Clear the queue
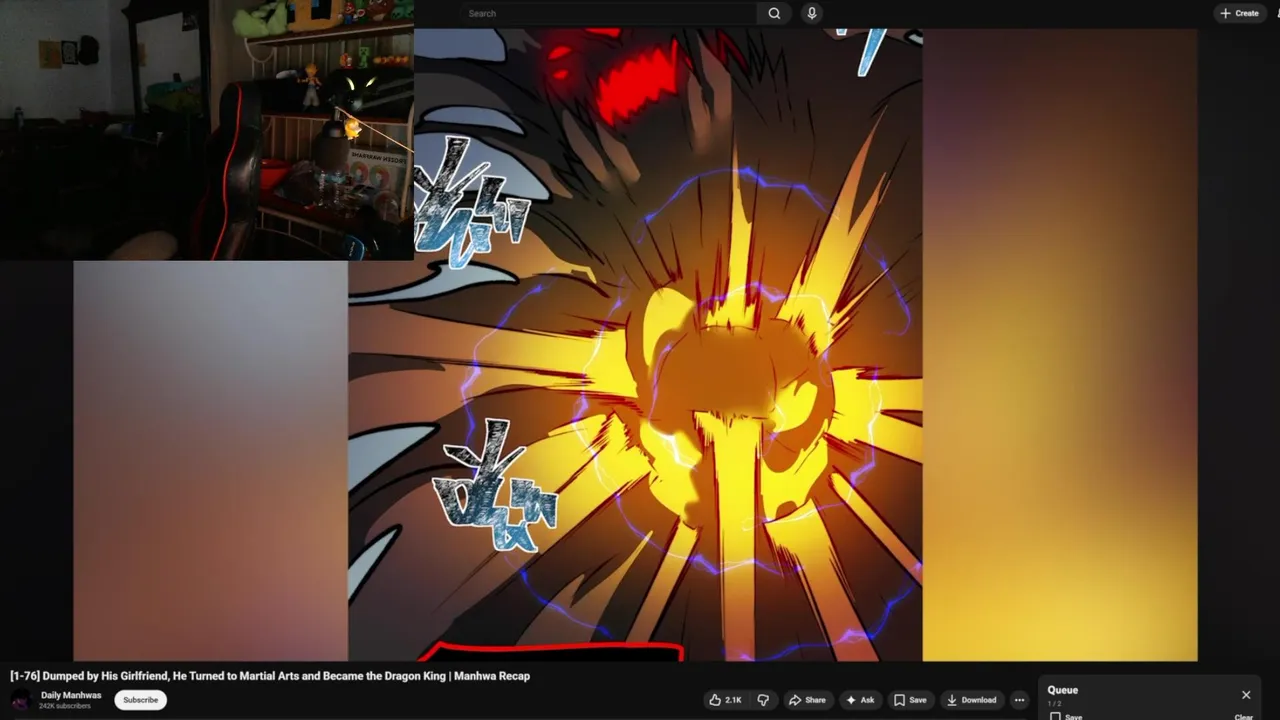This screenshot has height=720, width=1280. [1243, 716]
